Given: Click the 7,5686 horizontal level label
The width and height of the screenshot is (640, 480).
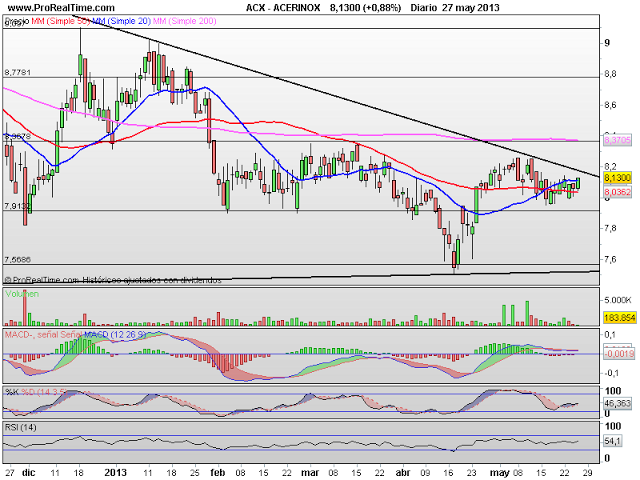Looking at the screenshot, I should pyautogui.click(x=18, y=260).
